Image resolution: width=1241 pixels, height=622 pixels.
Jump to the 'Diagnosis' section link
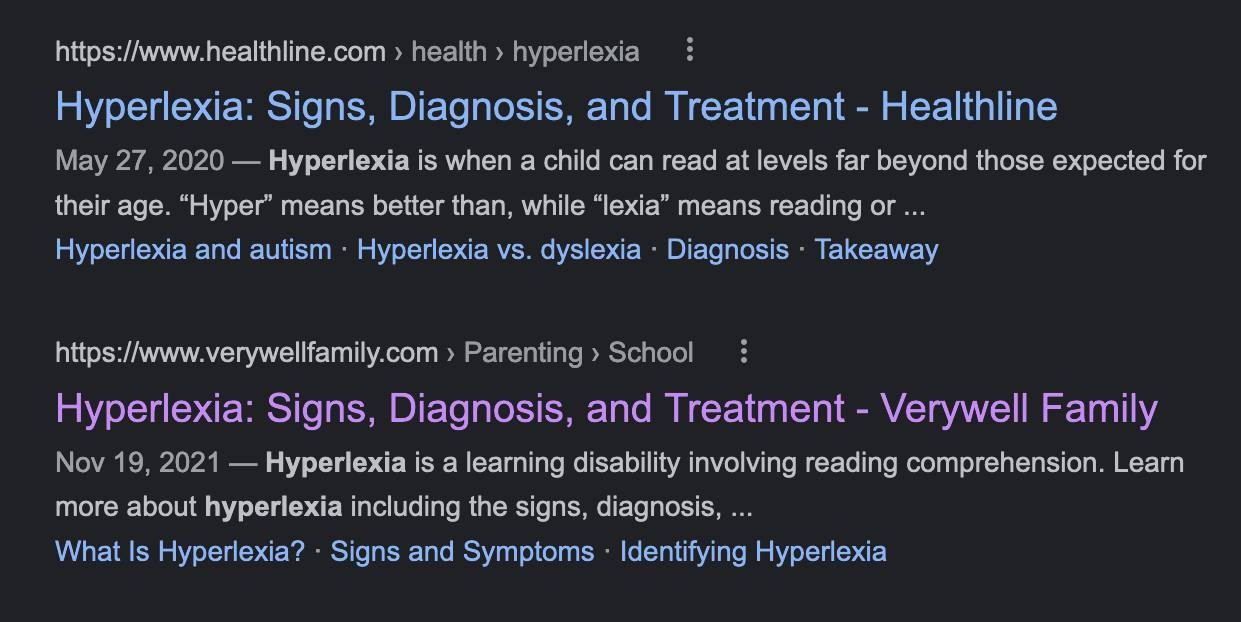728,249
